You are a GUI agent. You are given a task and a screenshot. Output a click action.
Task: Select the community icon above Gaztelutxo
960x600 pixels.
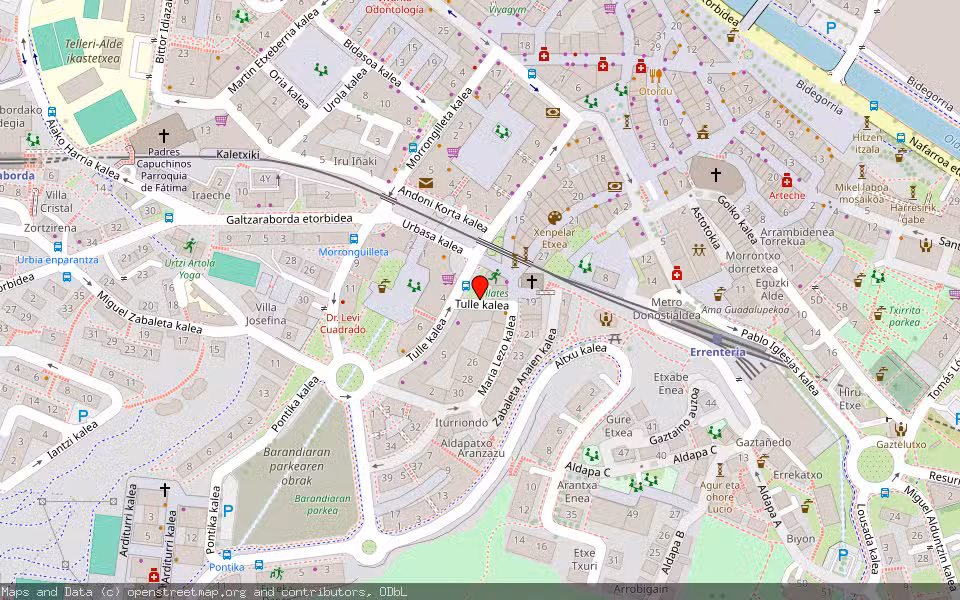click(899, 429)
